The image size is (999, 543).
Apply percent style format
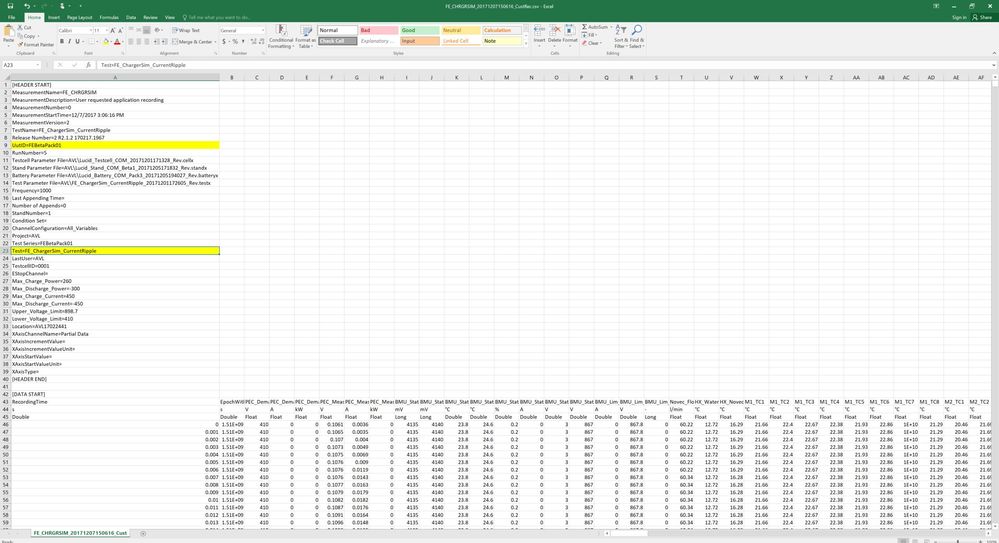coord(234,41)
